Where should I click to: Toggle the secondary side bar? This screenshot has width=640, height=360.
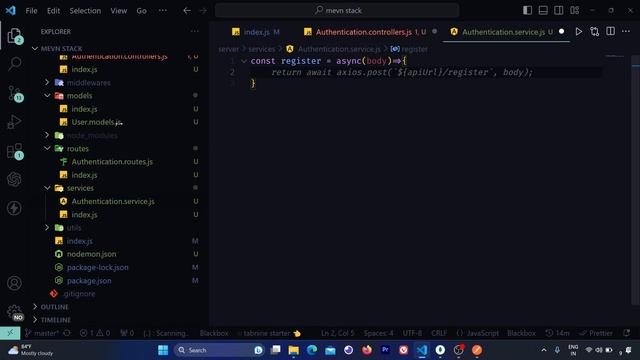tap(559, 10)
